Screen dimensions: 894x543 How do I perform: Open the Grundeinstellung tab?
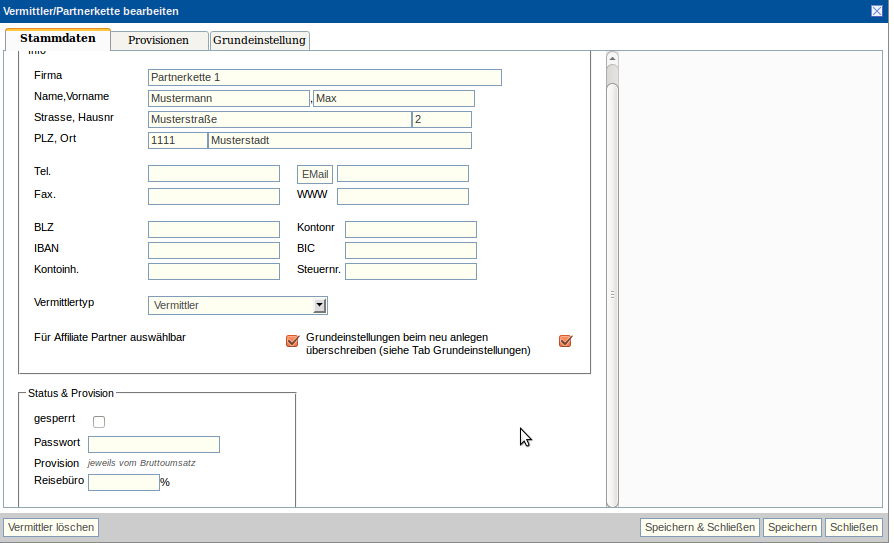260,40
